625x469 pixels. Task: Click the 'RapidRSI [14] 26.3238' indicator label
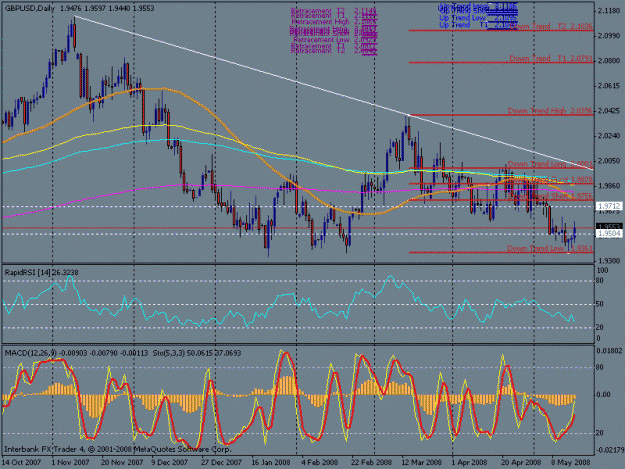[41, 273]
